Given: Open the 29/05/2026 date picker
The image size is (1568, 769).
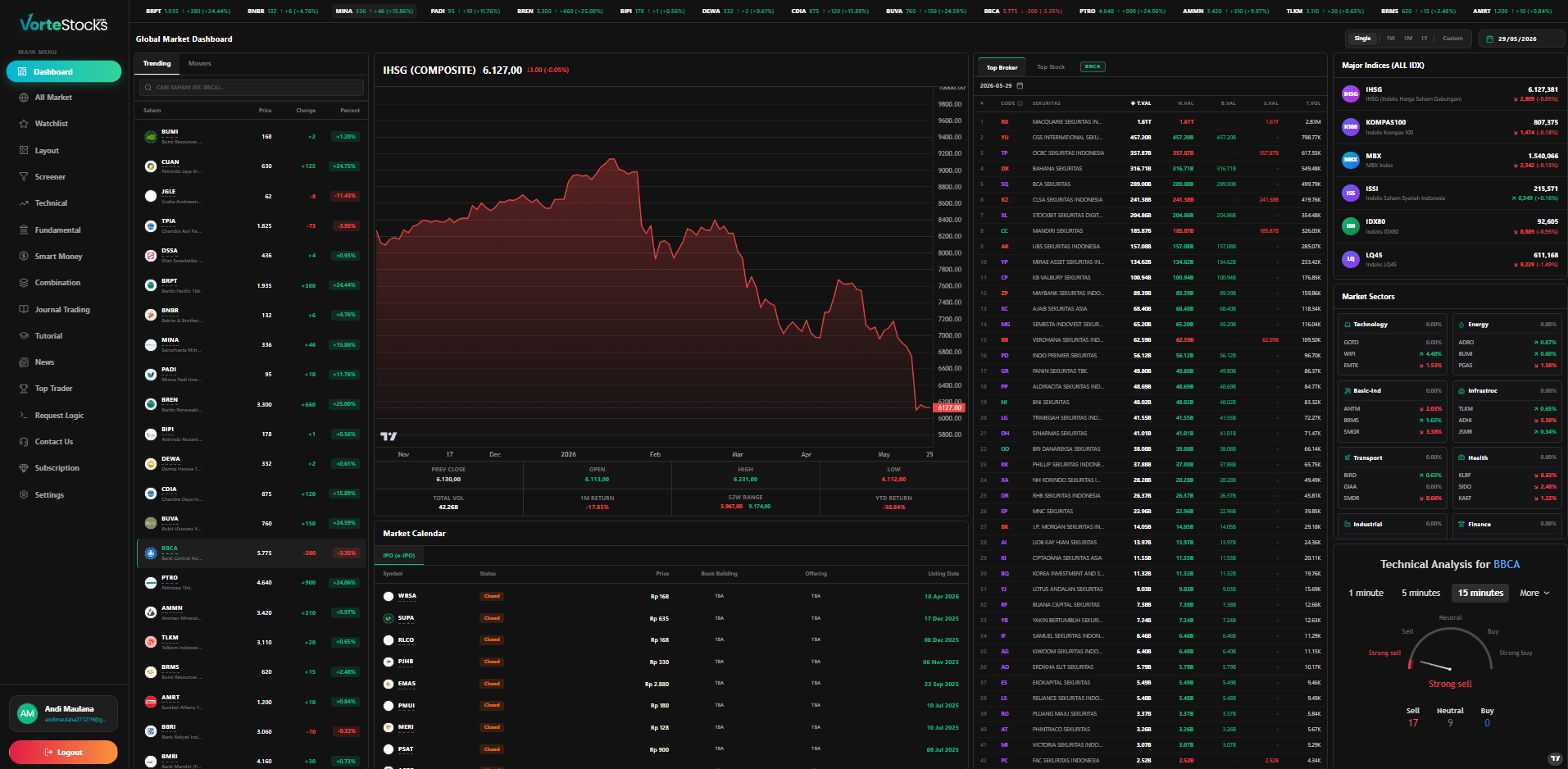Looking at the screenshot, I should [x=1521, y=39].
